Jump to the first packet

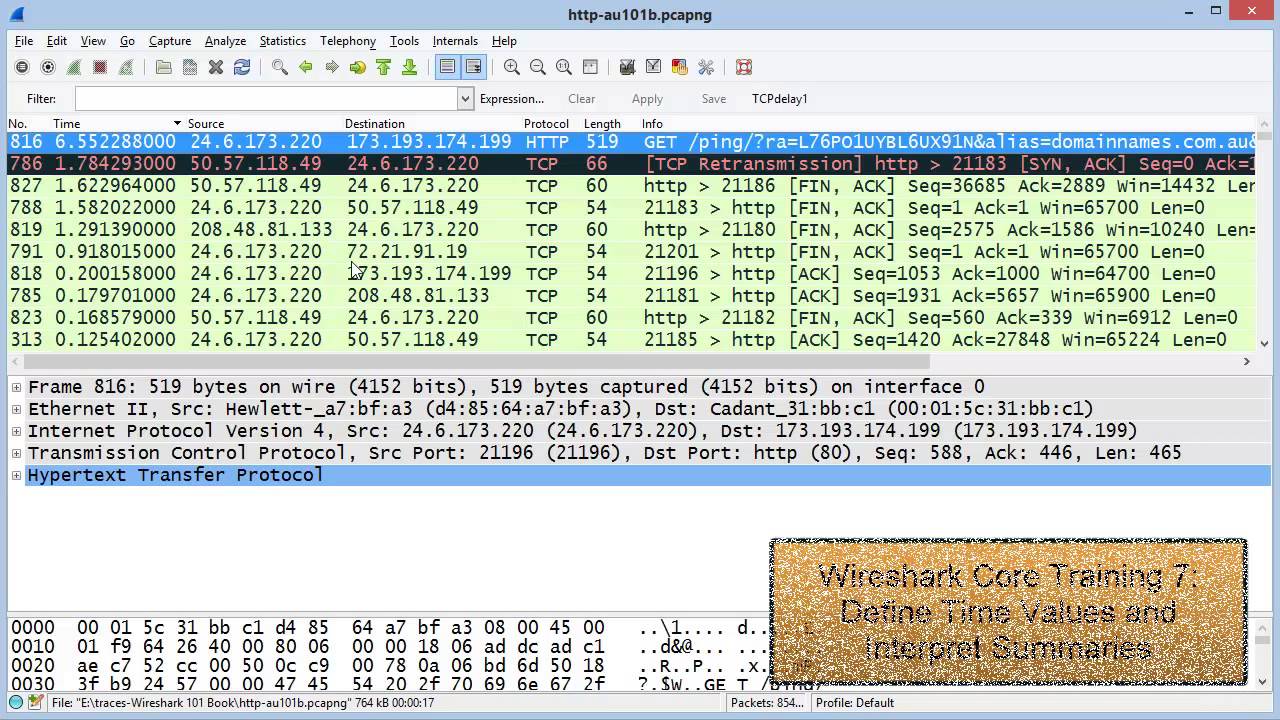pos(384,67)
